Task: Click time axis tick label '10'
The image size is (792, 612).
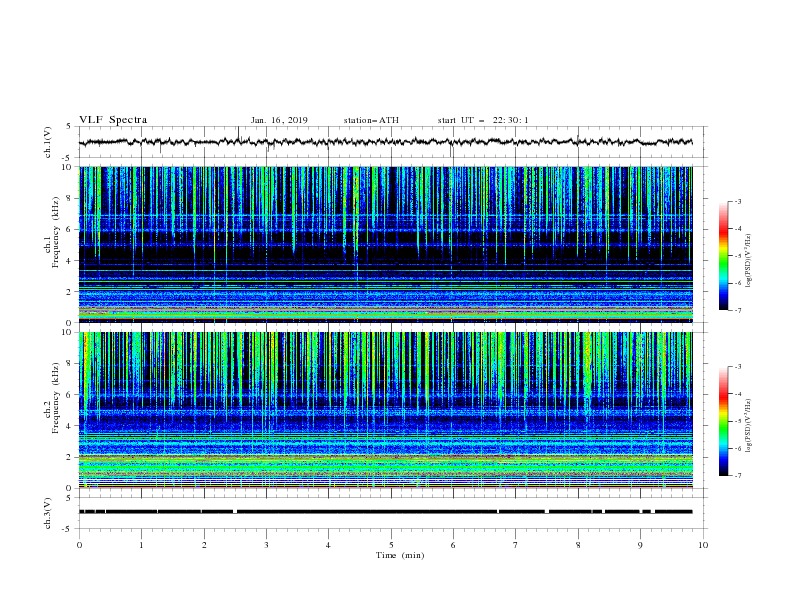Action: click(x=703, y=545)
